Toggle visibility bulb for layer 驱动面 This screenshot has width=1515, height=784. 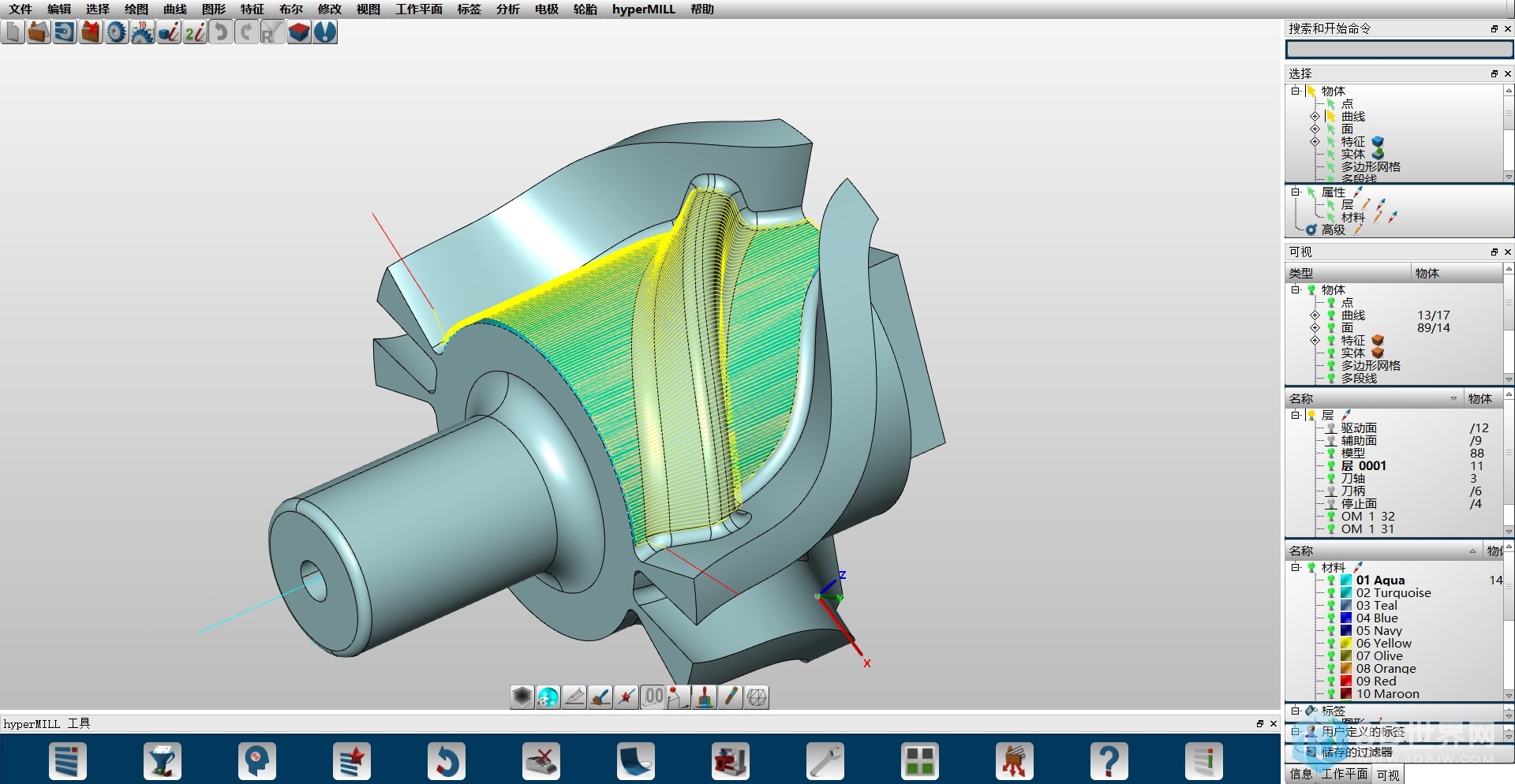(1331, 428)
